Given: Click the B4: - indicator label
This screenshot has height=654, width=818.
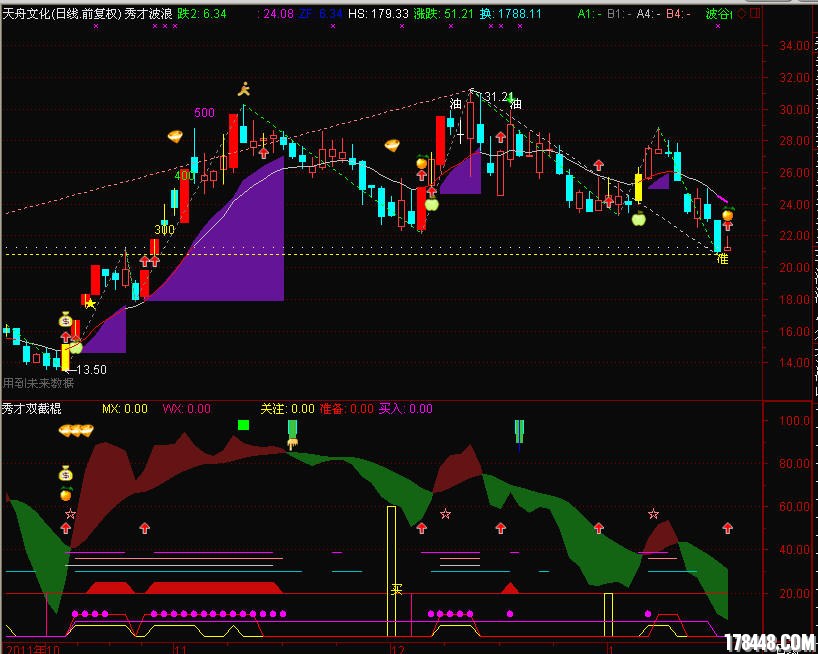Looking at the screenshot, I should click(678, 14).
